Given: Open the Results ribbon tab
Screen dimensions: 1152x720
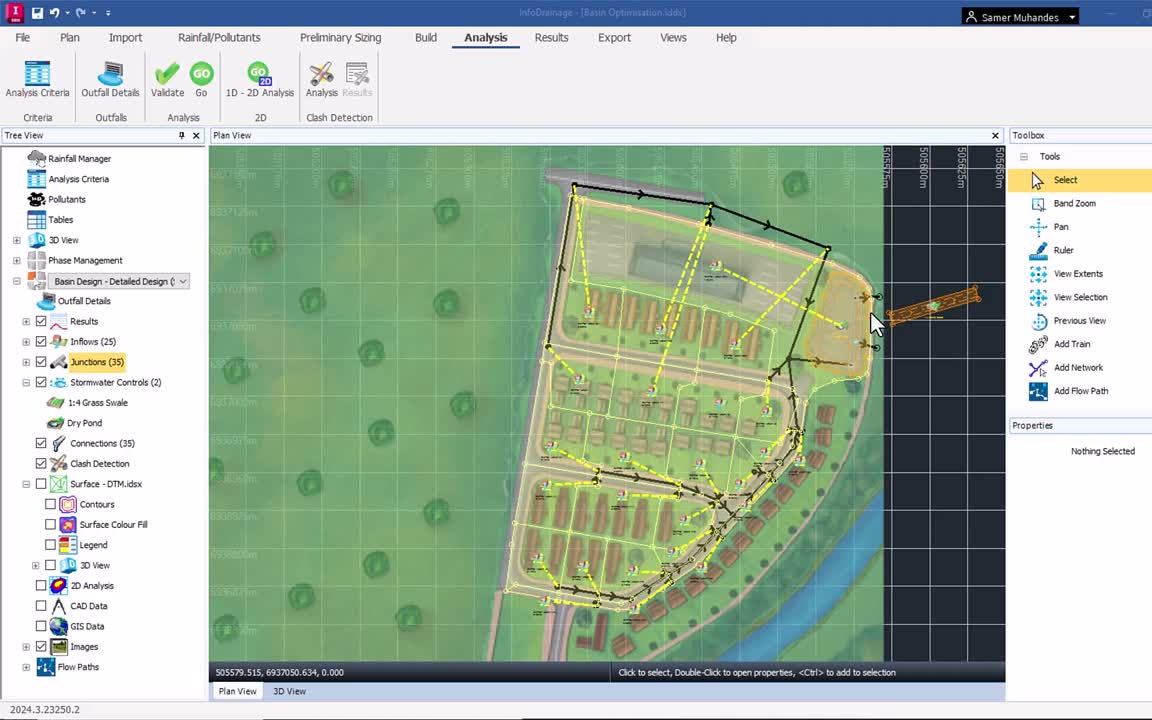Looking at the screenshot, I should (x=551, y=38).
